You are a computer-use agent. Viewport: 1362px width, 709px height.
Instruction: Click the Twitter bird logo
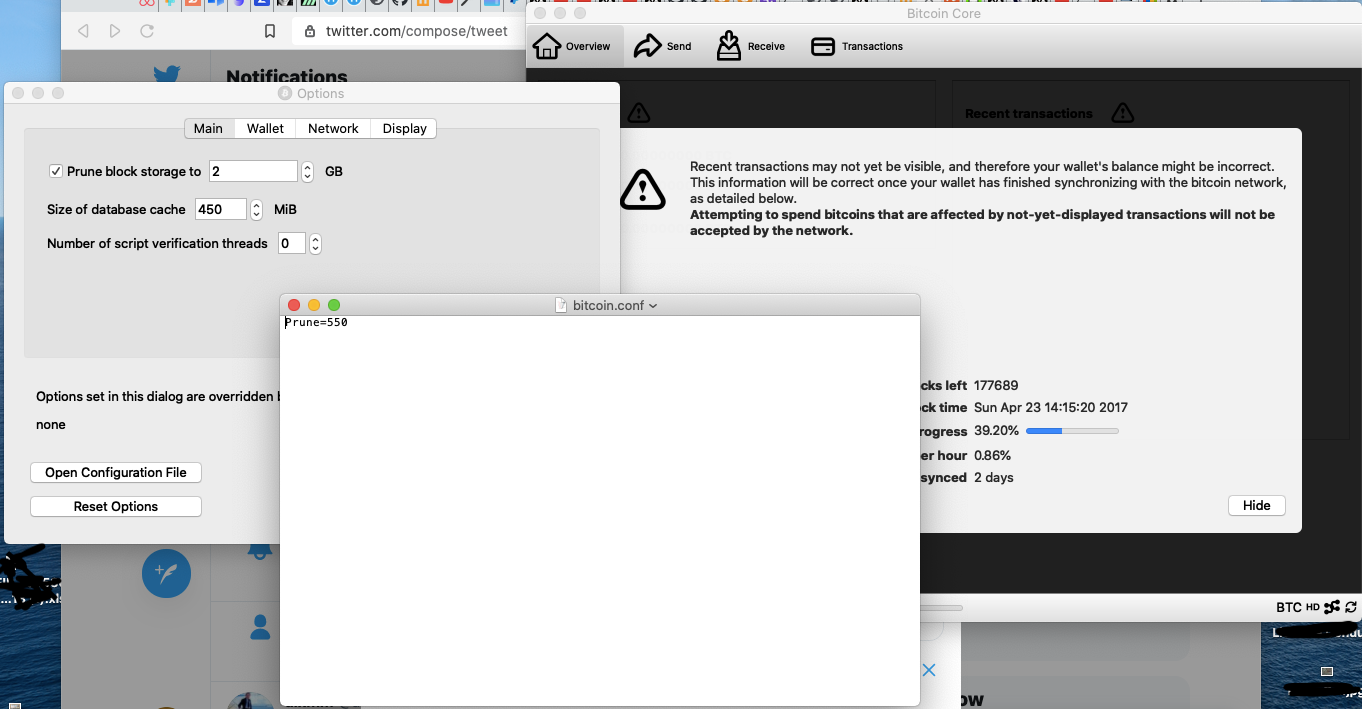[166, 74]
